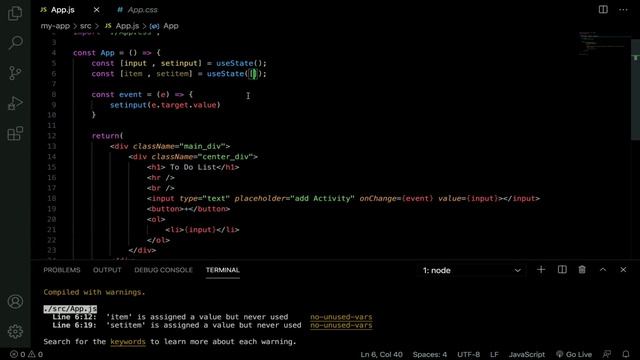Split the editor to the right
The width and height of the screenshot is (640, 360).
(603, 9)
